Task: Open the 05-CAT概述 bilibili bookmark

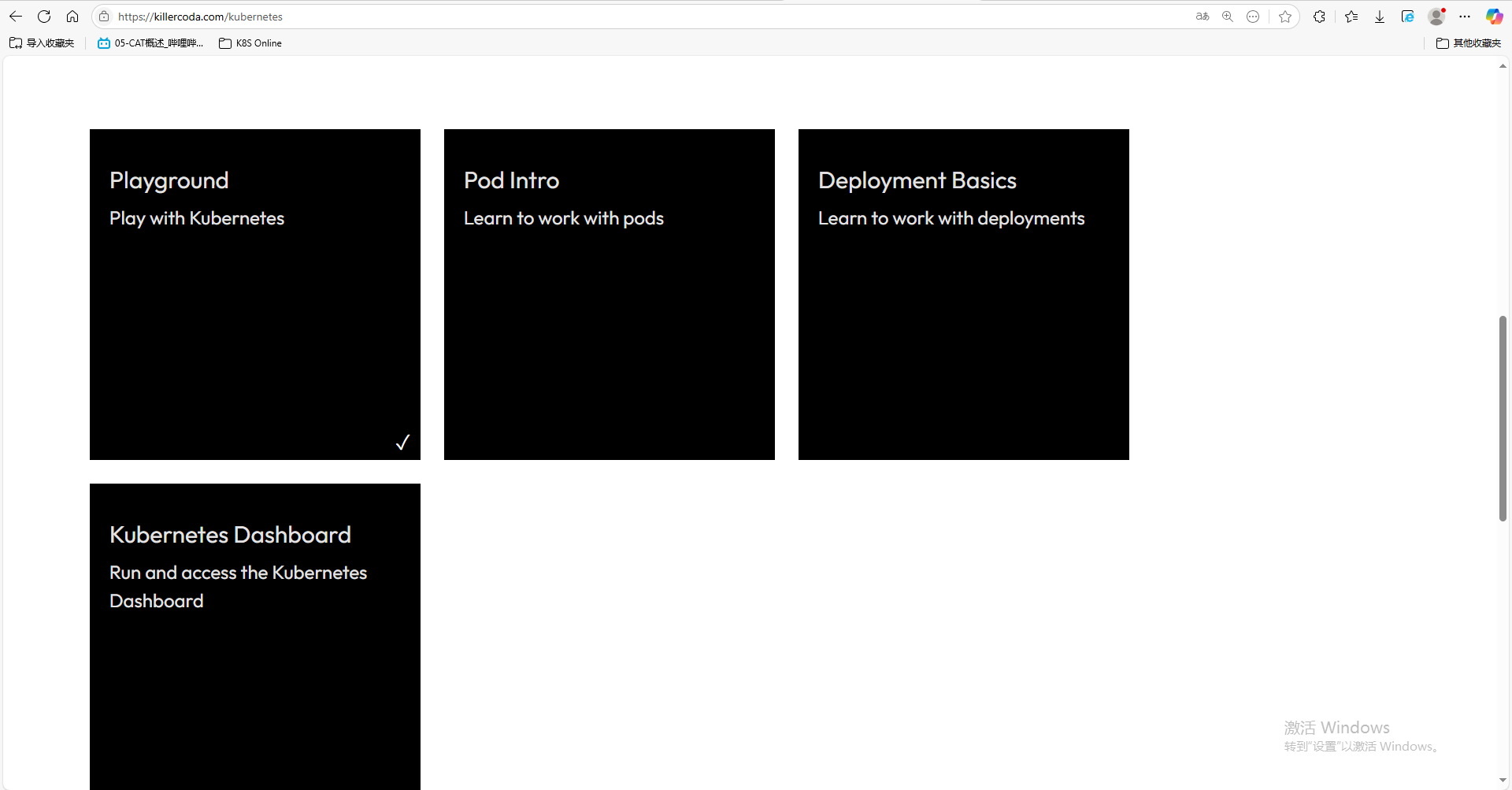Action: (x=150, y=43)
